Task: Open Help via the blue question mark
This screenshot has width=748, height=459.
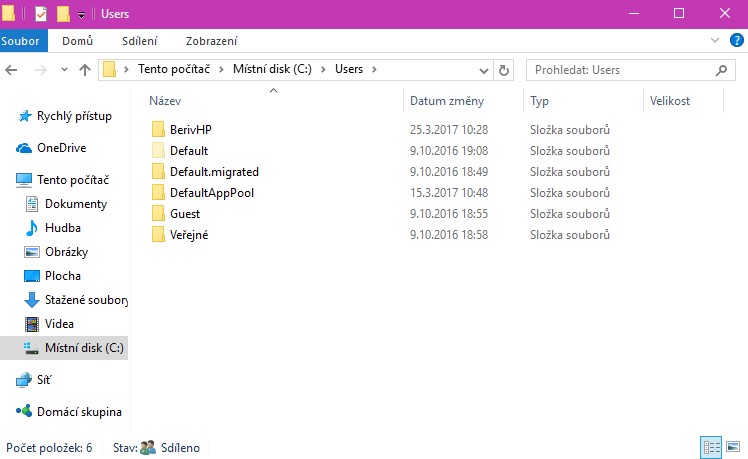Action: click(737, 40)
